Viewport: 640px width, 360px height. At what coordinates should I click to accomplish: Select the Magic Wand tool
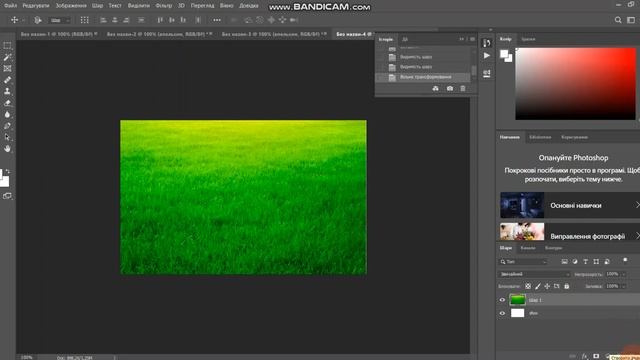pos(7,57)
